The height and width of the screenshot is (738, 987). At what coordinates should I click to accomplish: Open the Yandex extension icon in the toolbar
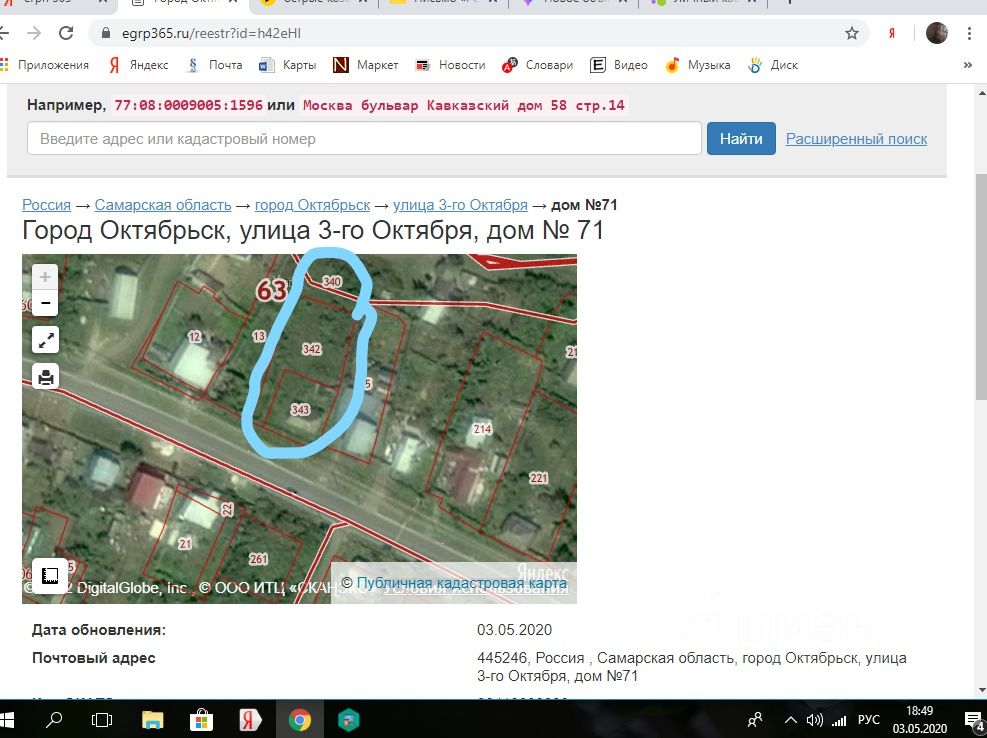pos(891,33)
